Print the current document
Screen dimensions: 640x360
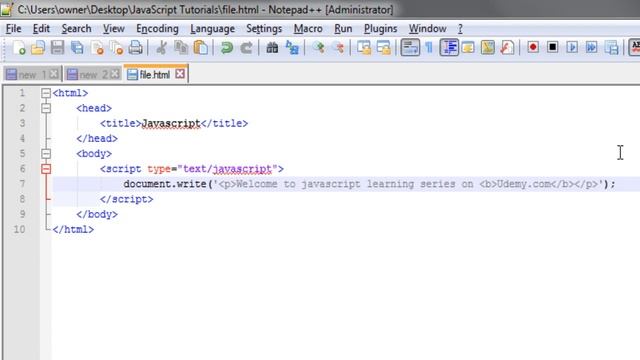pyautogui.click(x=136, y=48)
